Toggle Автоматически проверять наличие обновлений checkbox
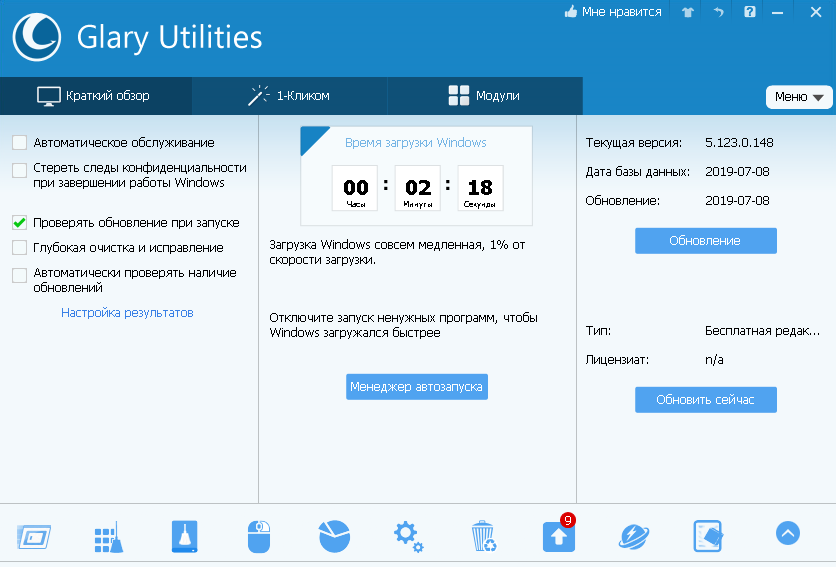 tap(20, 275)
